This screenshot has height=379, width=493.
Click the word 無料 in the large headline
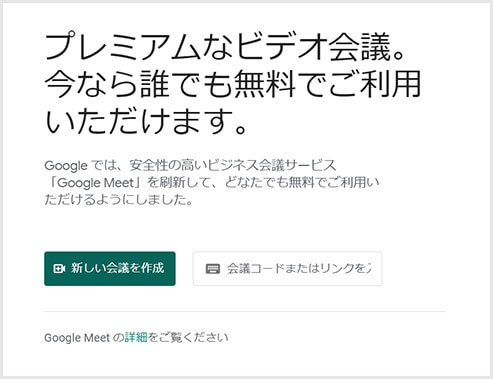265,84
